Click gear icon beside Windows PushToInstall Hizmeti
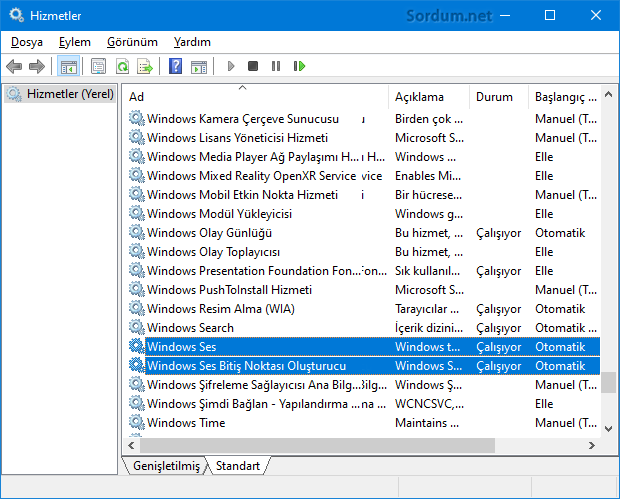Image resolution: width=620 pixels, height=499 pixels. 137,289
